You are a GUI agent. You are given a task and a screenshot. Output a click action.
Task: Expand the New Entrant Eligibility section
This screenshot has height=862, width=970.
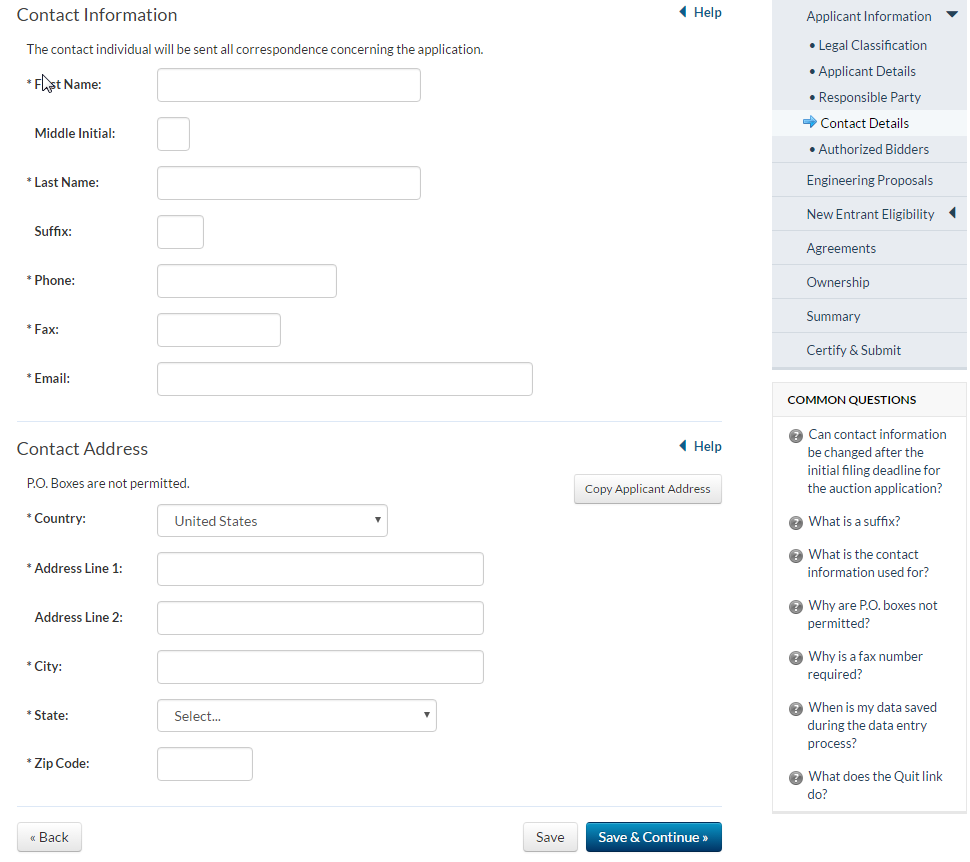pyautogui.click(x=952, y=213)
